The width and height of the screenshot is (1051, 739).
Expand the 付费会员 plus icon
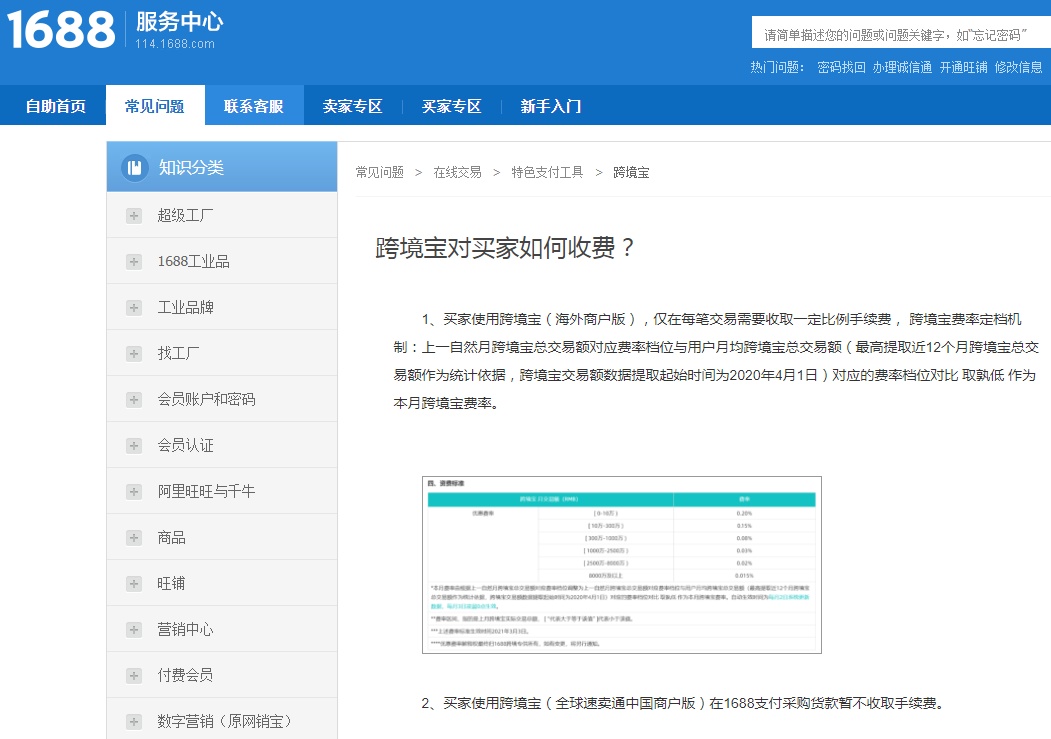tap(134, 675)
